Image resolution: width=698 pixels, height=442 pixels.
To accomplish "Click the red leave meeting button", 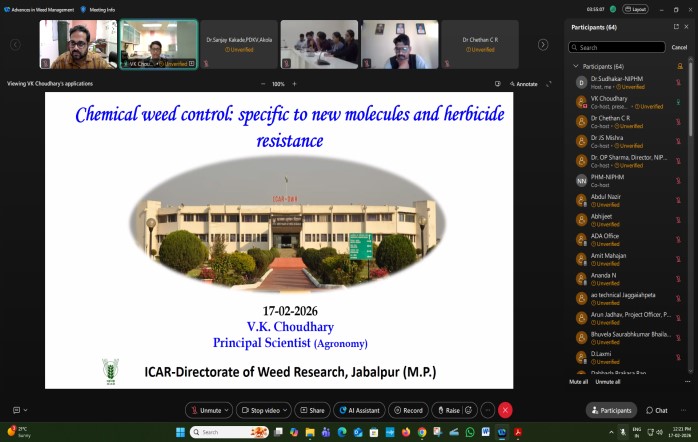I will (x=505, y=410).
